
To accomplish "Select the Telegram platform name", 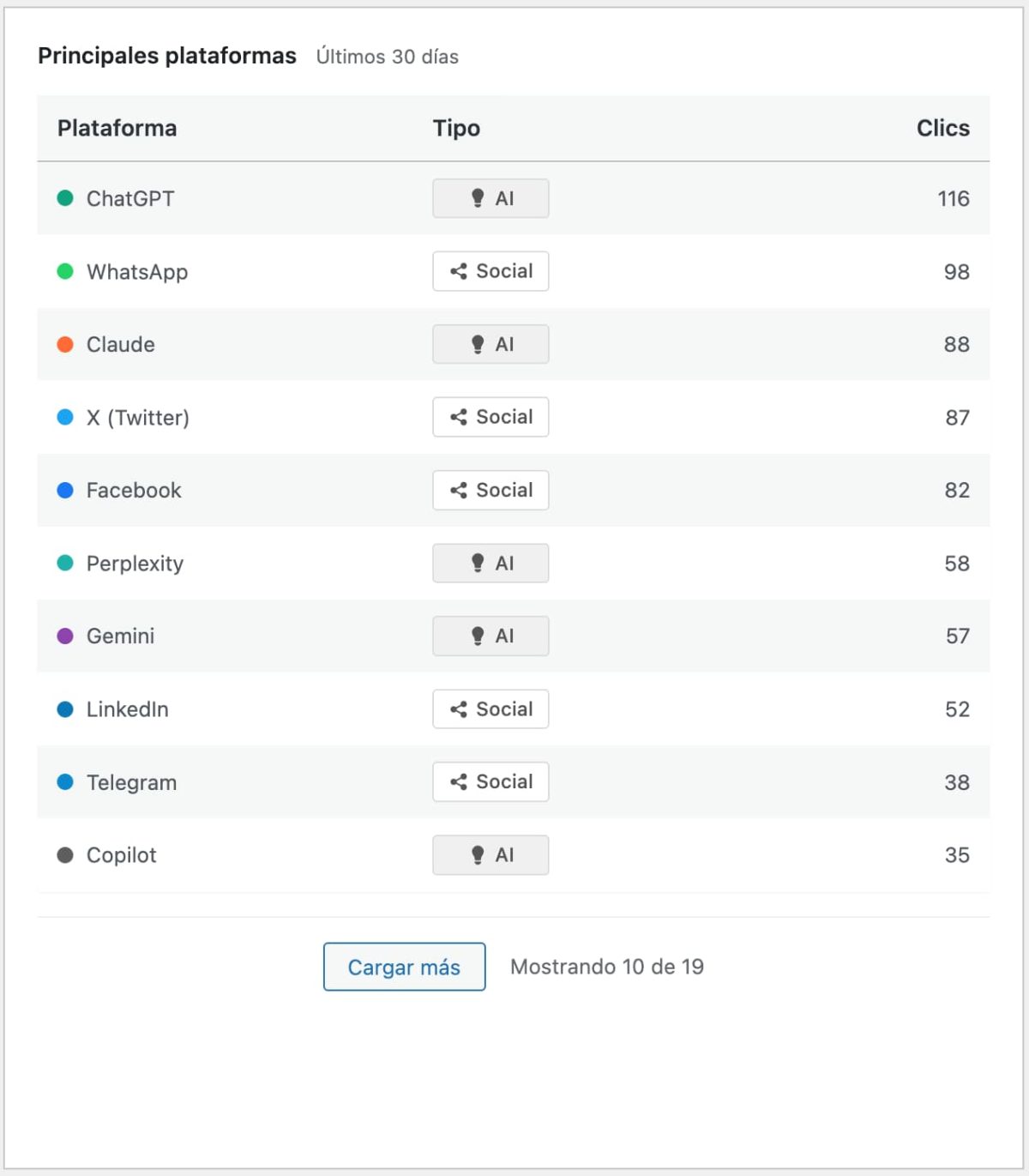I will pyautogui.click(x=132, y=783).
